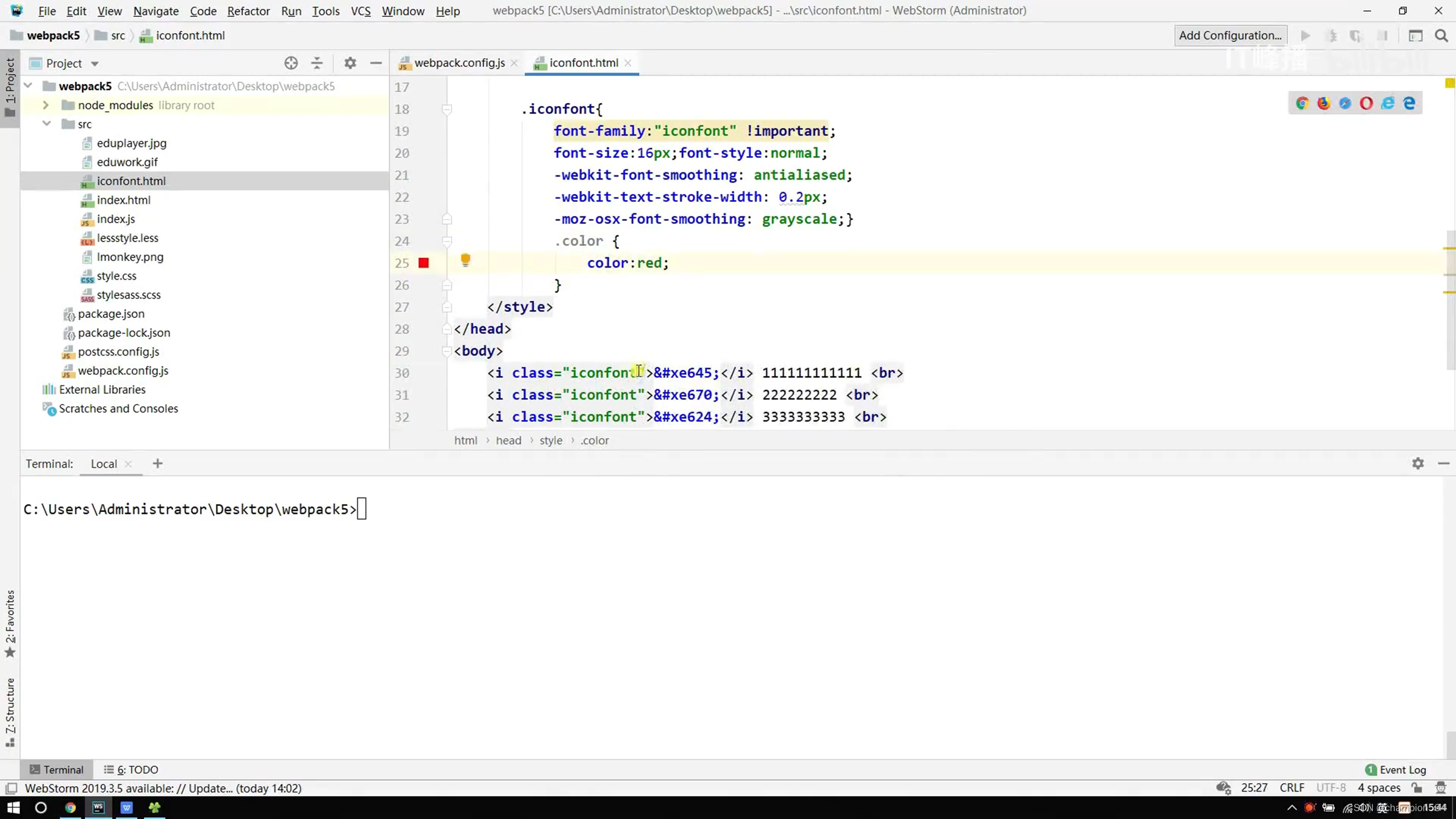This screenshot has width=1456, height=819.
Task: Open the File menu
Action: pos(47,11)
